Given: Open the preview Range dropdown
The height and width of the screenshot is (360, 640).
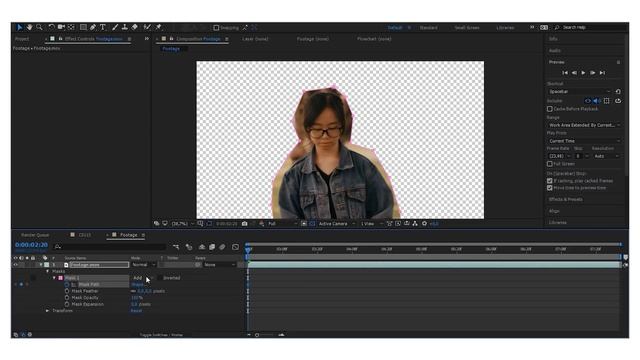Looking at the screenshot, I should [584, 125].
